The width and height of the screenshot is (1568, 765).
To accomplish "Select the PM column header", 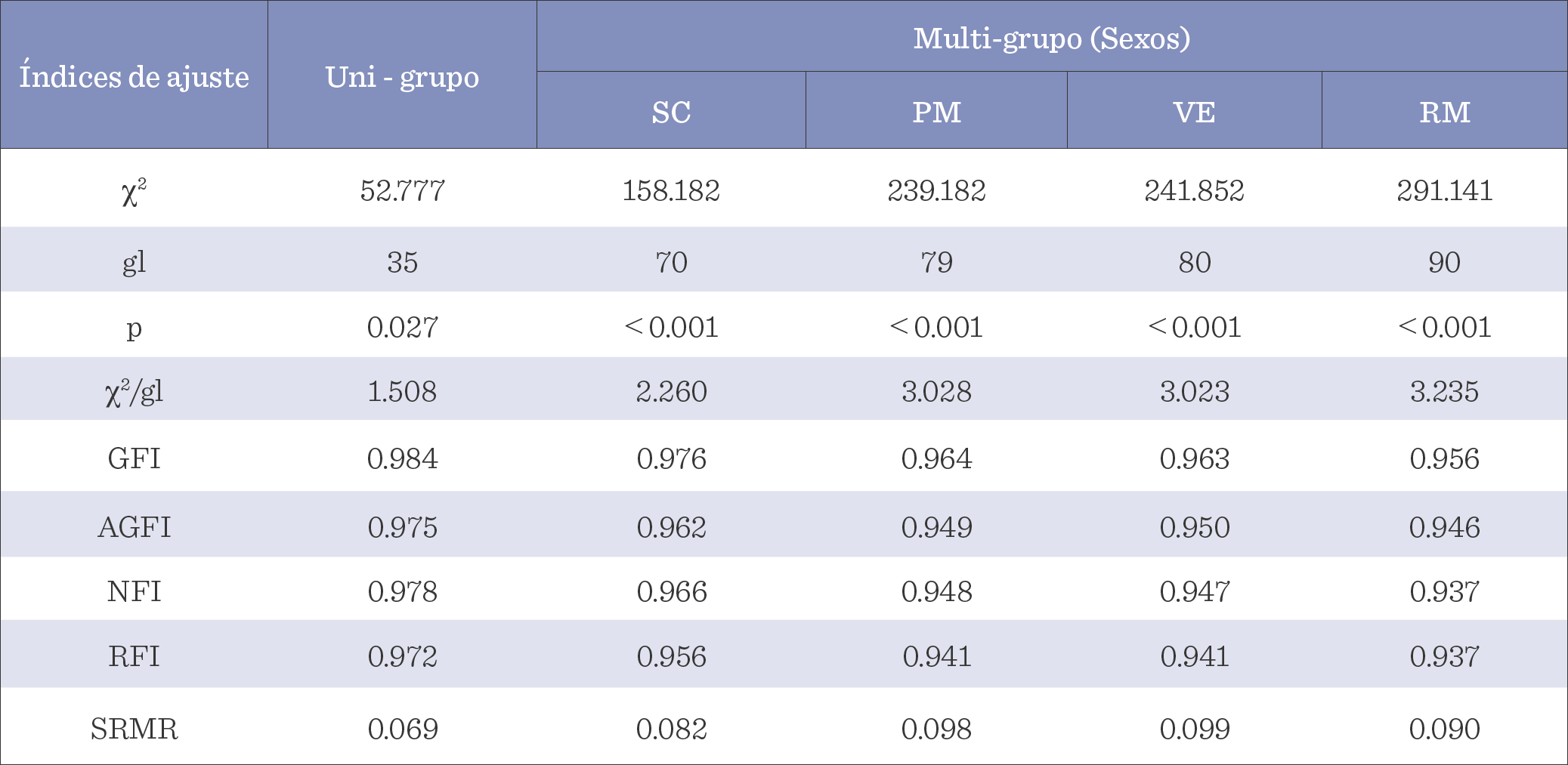I will (936, 113).
